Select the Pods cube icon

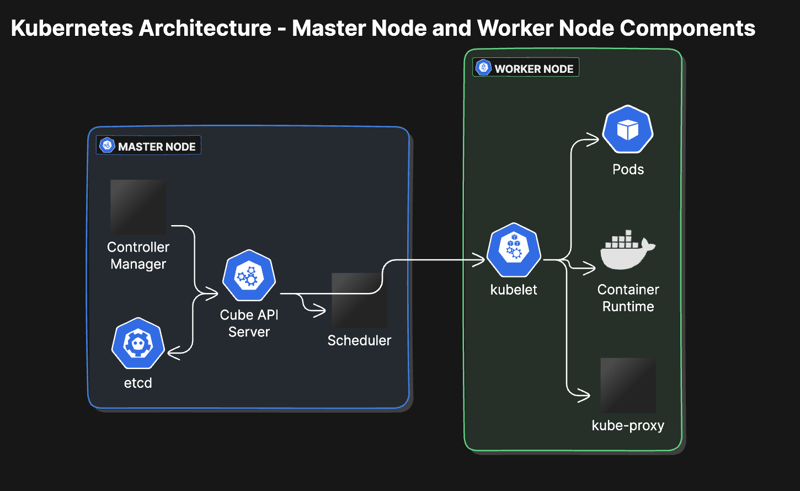(x=628, y=130)
